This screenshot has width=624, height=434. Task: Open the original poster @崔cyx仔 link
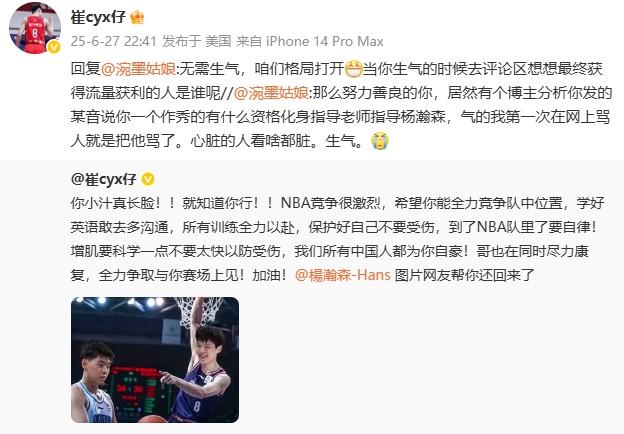[x=104, y=179]
